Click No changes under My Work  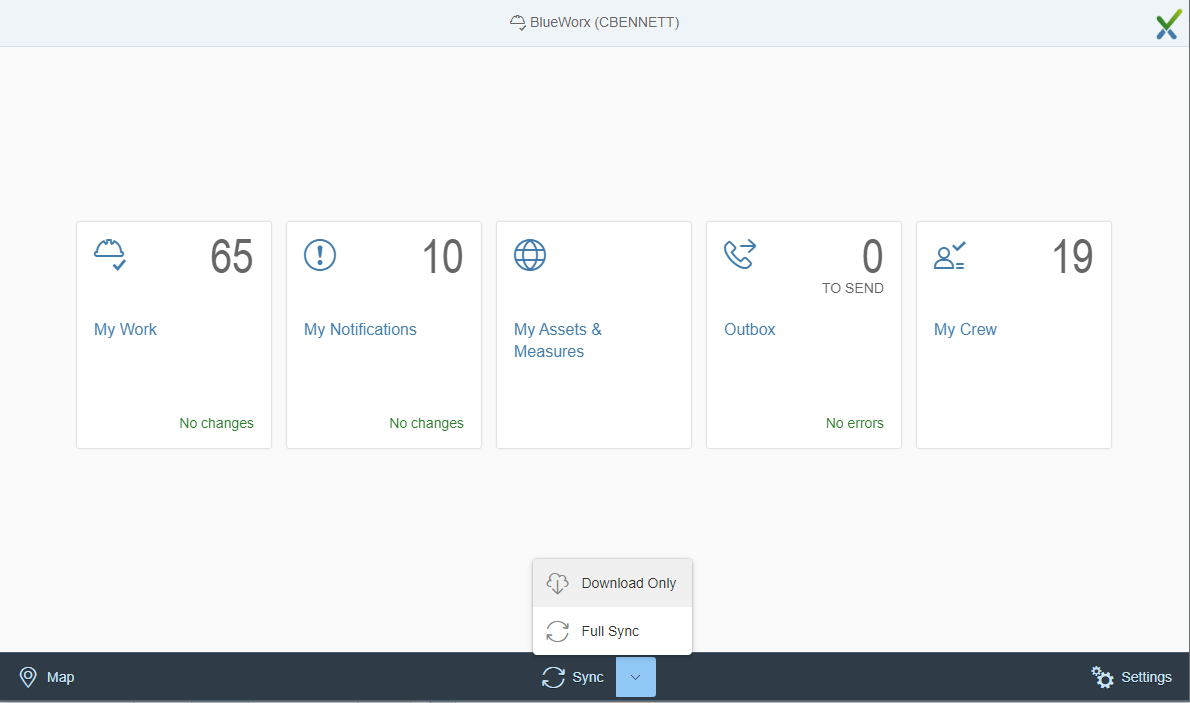click(x=216, y=423)
